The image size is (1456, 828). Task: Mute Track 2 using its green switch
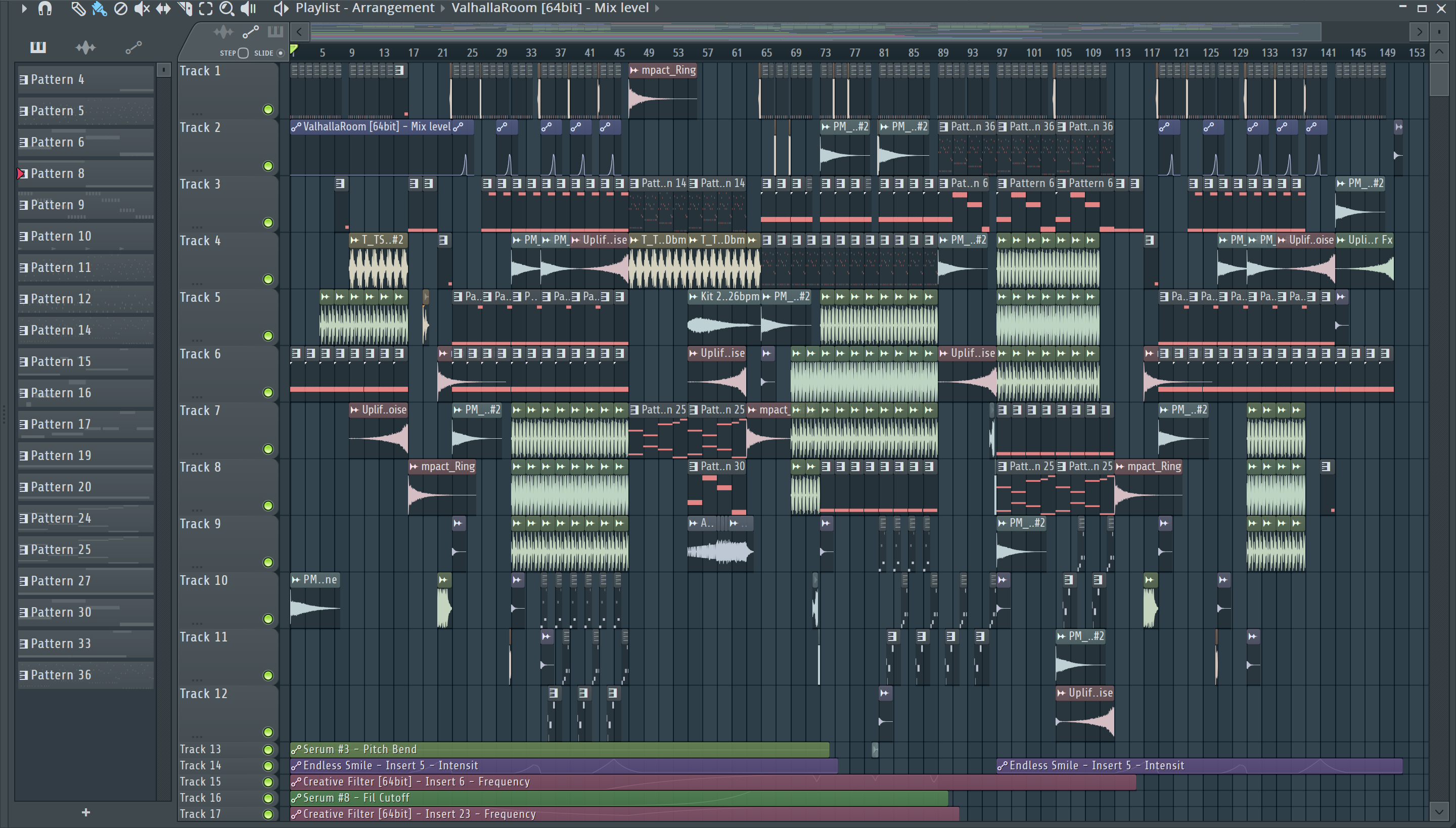coord(268,166)
